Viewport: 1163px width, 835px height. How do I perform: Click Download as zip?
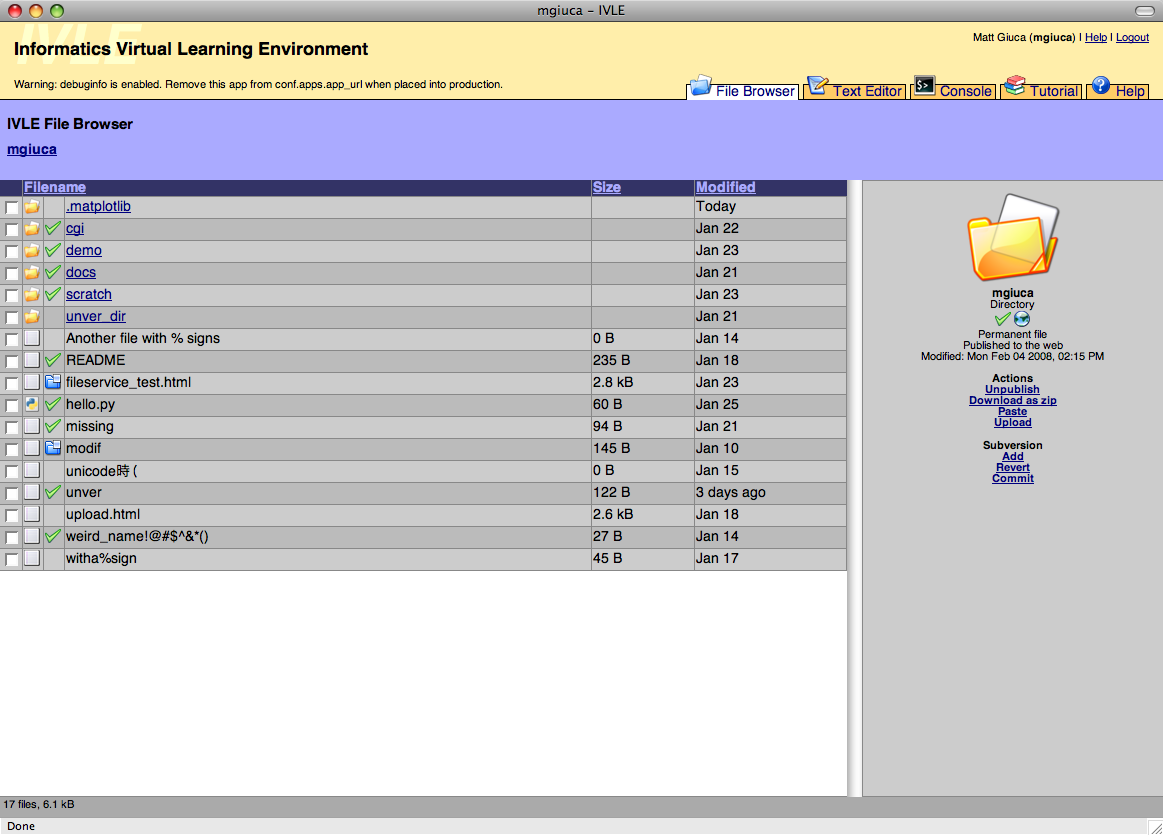(1012, 400)
